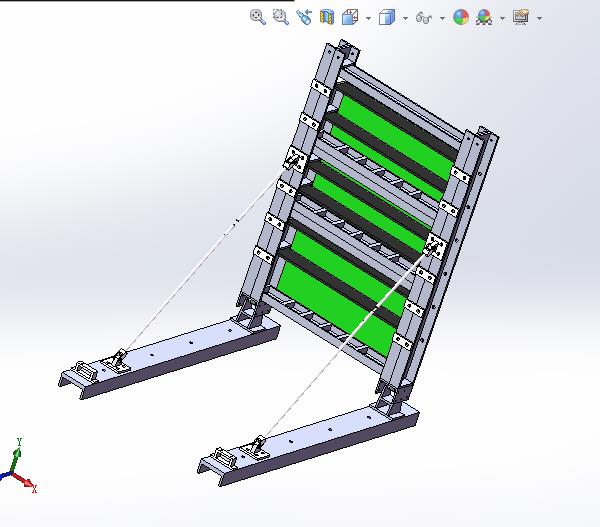
Task: Click the Display Style cube icon
Action: (x=387, y=17)
